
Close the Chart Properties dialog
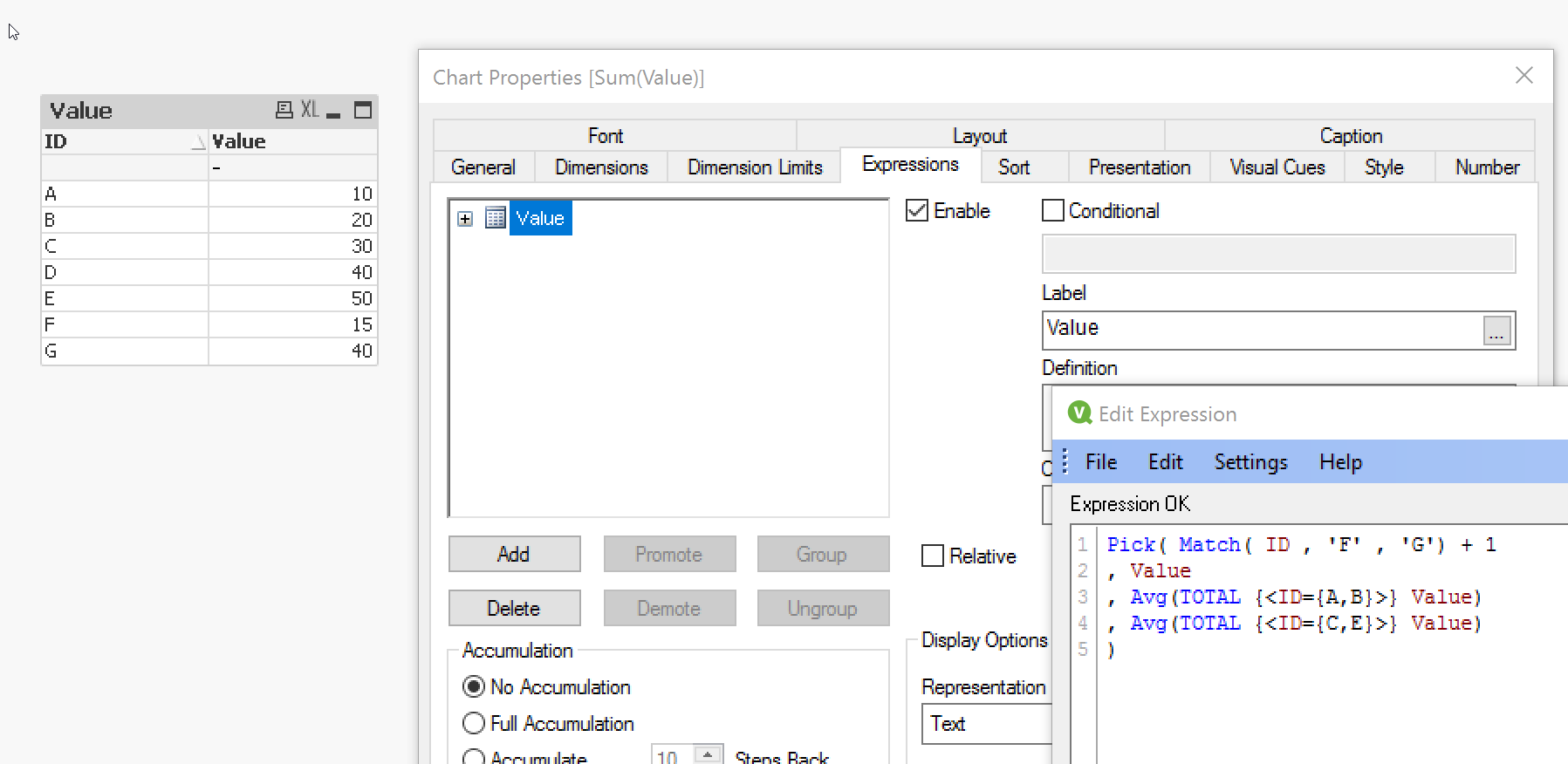(x=1524, y=76)
